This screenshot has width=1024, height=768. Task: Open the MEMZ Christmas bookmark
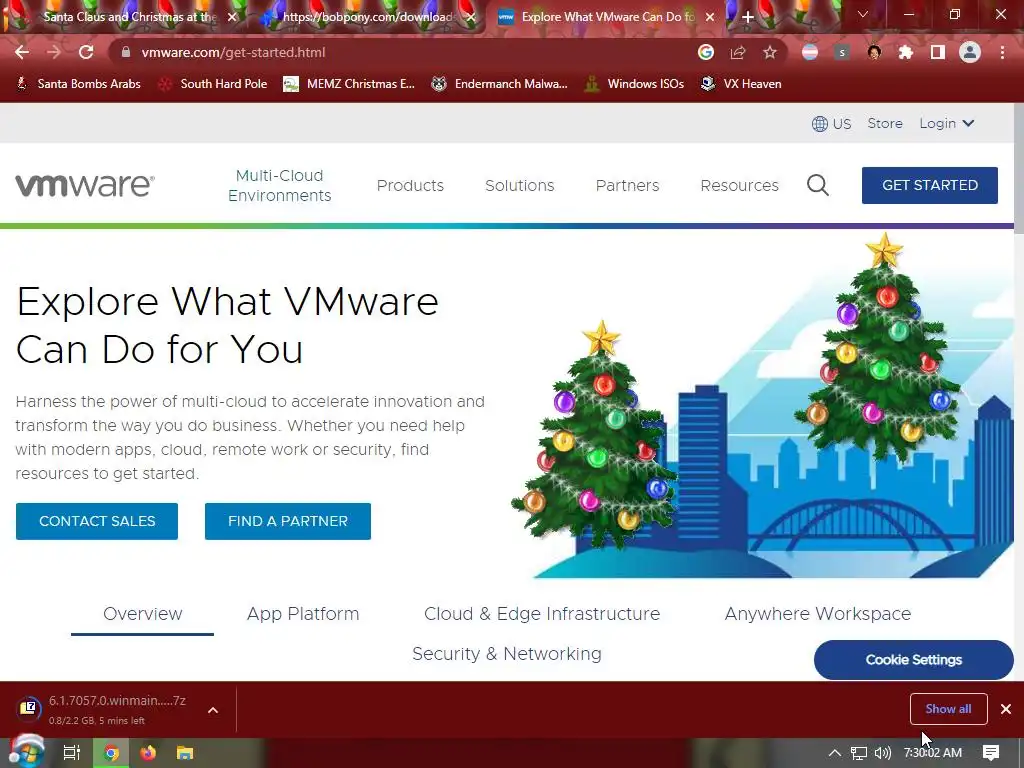coord(349,84)
